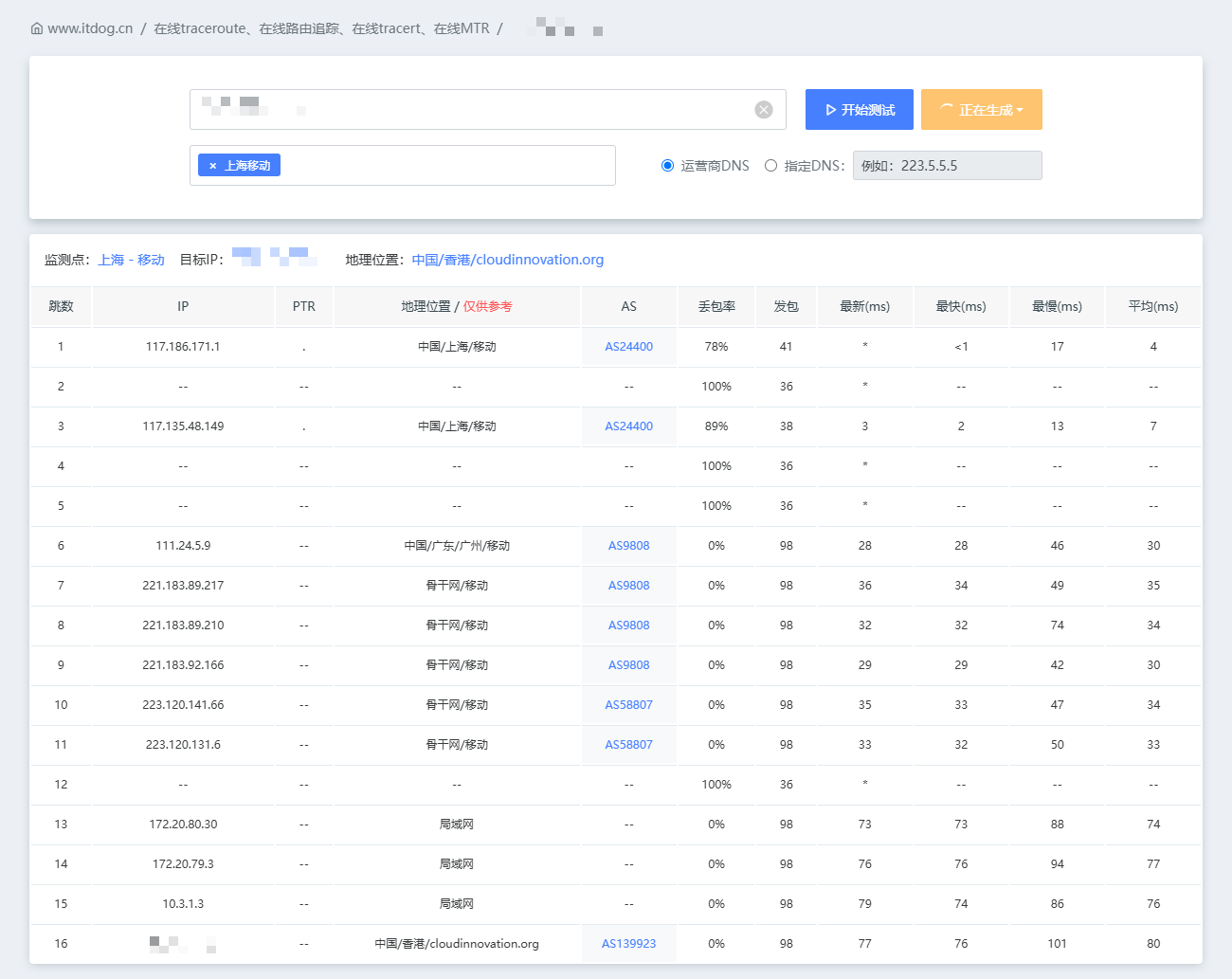The image size is (1232, 979).
Task: Select IP address 223.120.141.66
Action: (183, 705)
